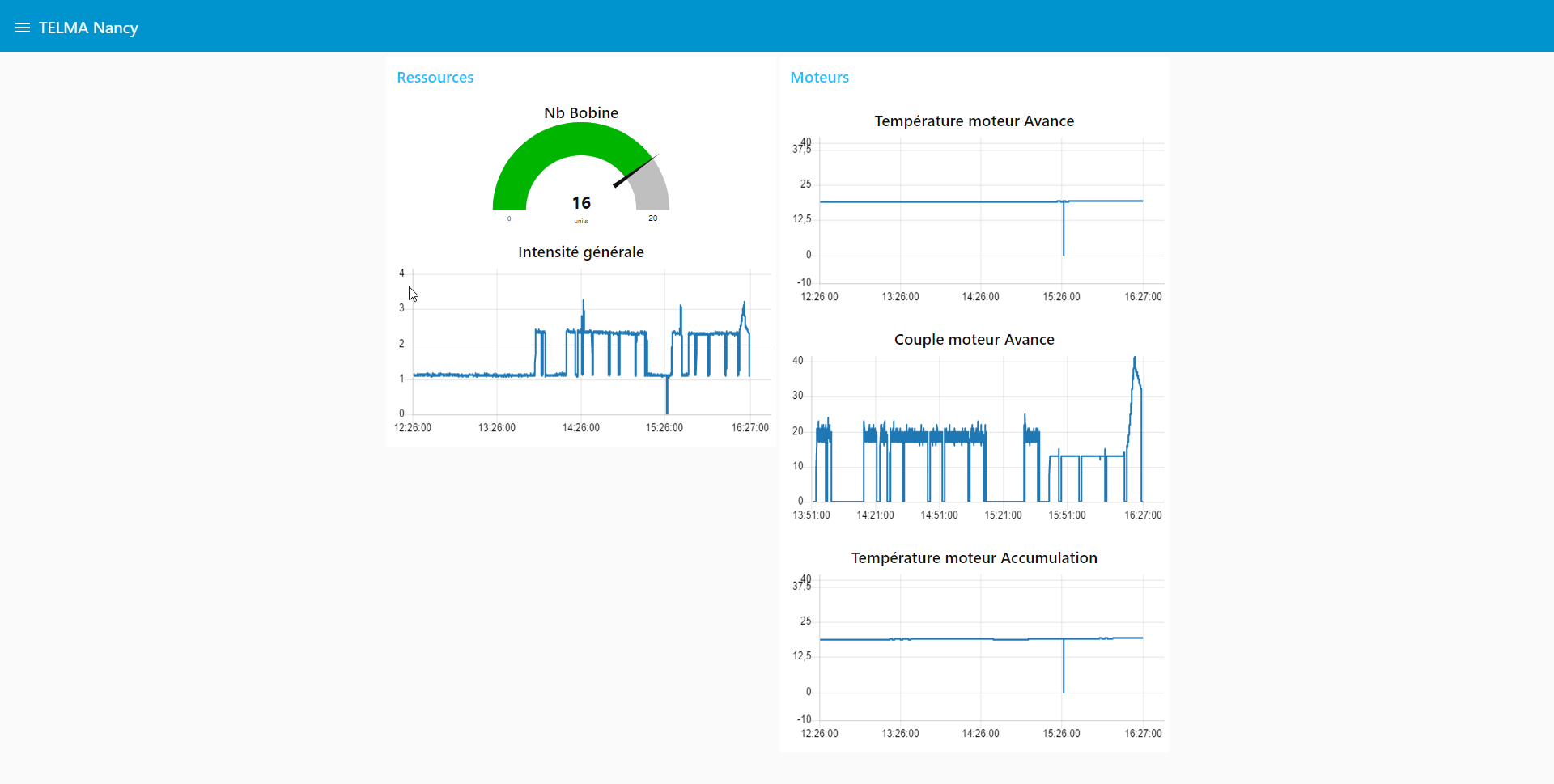Click the TELMA Nancy dashboard title
The height and width of the screenshot is (784, 1554).
click(88, 28)
